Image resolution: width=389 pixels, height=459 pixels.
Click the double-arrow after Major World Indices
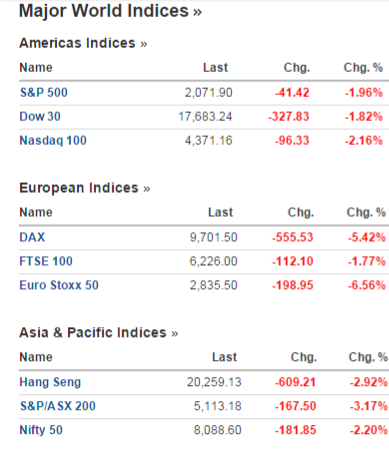pos(197,12)
